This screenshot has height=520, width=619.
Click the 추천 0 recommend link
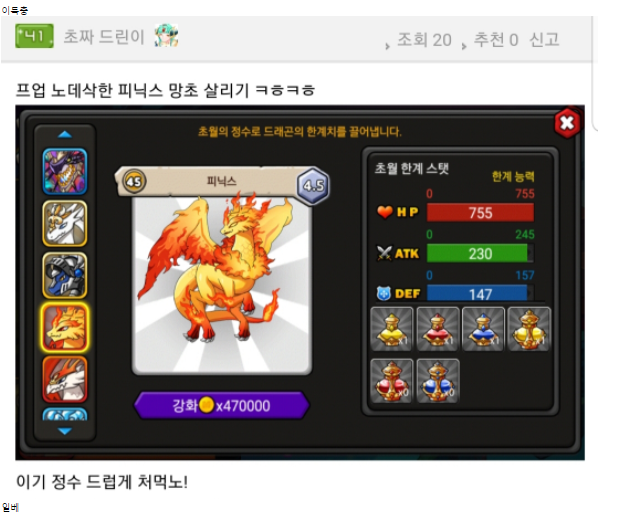pyautogui.click(x=496, y=40)
